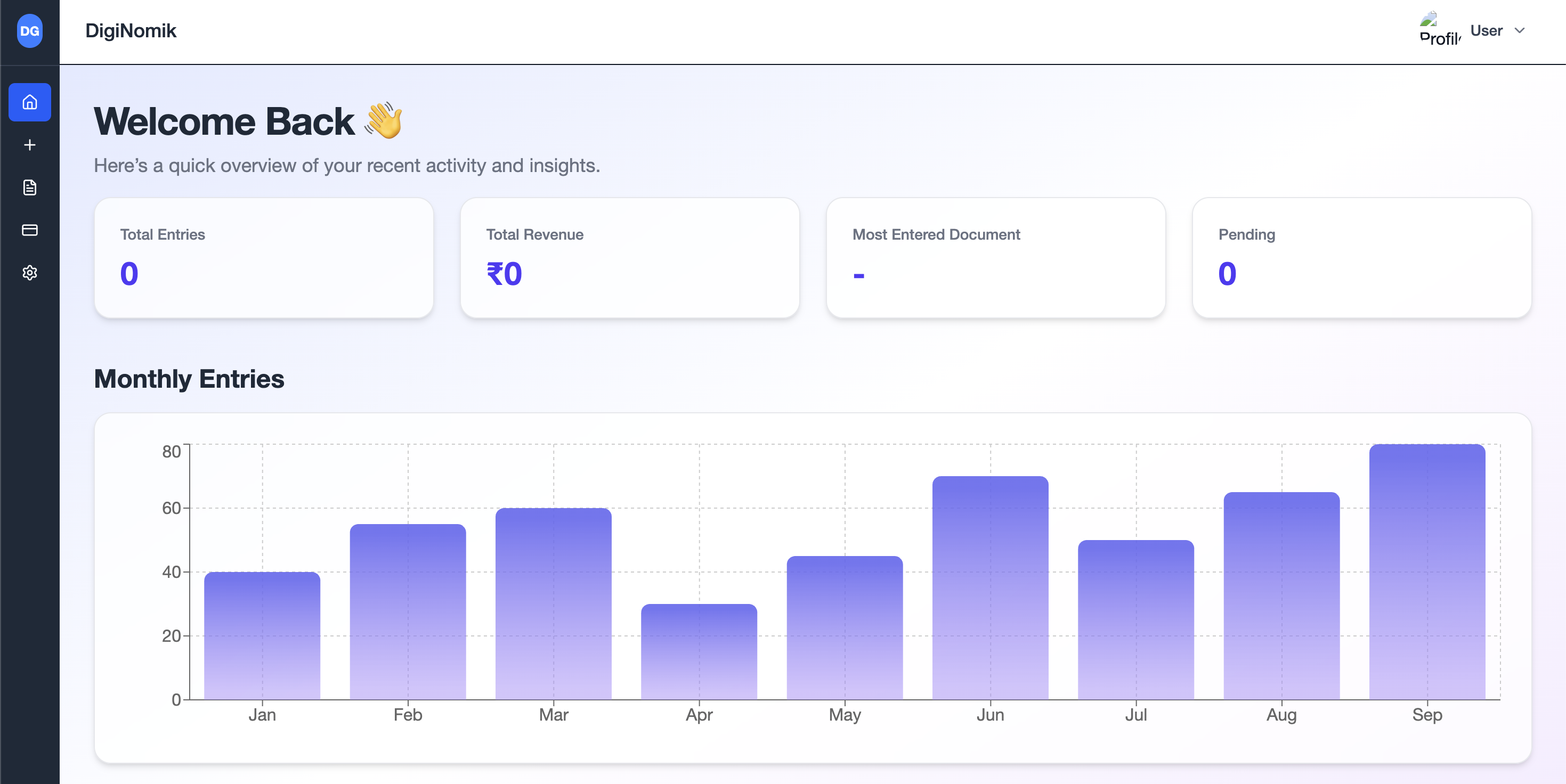Select the Most Entered Document card
The image size is (1566, 784).
tap(996, 258)
